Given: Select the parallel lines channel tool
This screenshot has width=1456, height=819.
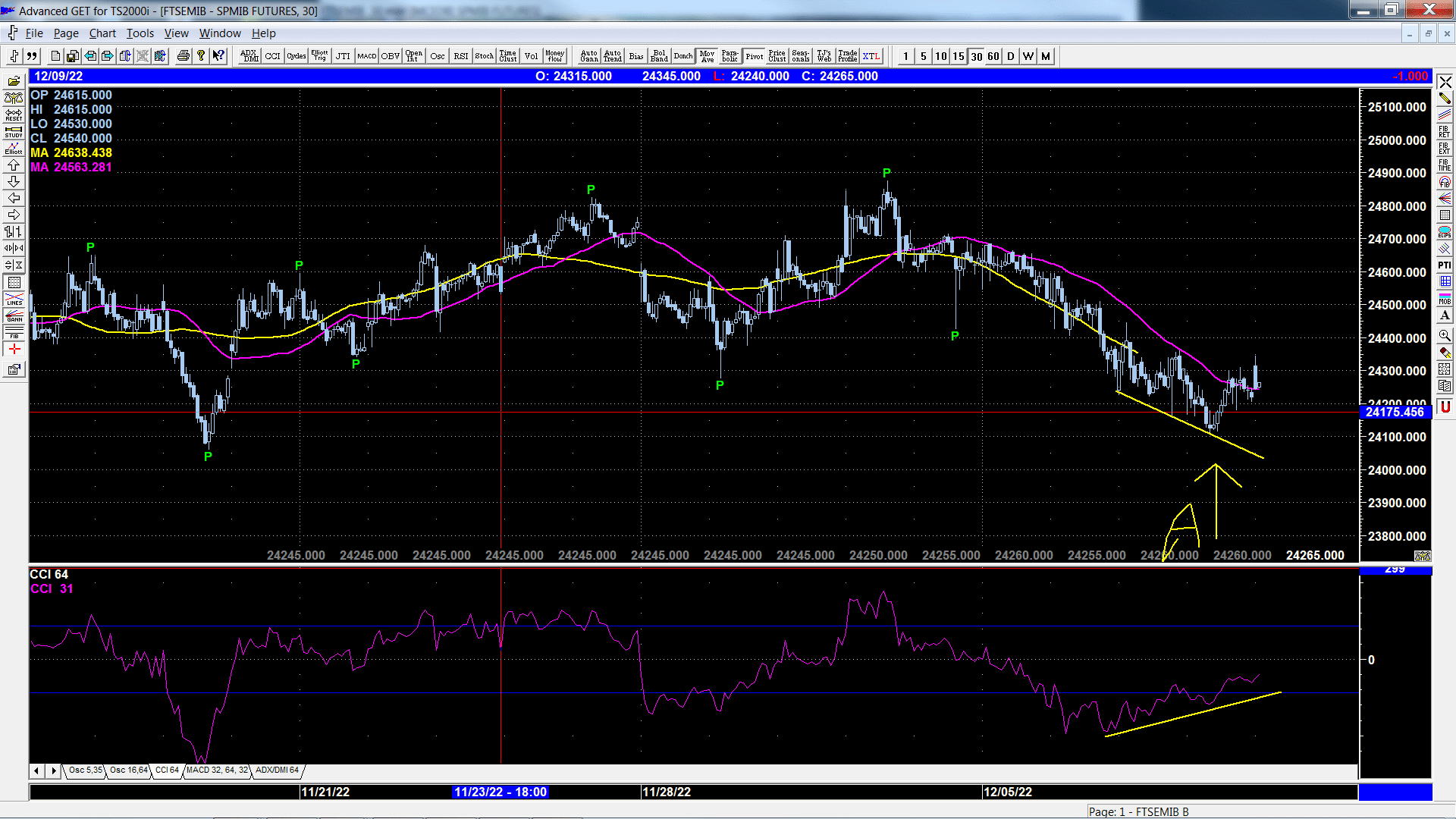Looking at the screenshot, I should pos(1445,115).
